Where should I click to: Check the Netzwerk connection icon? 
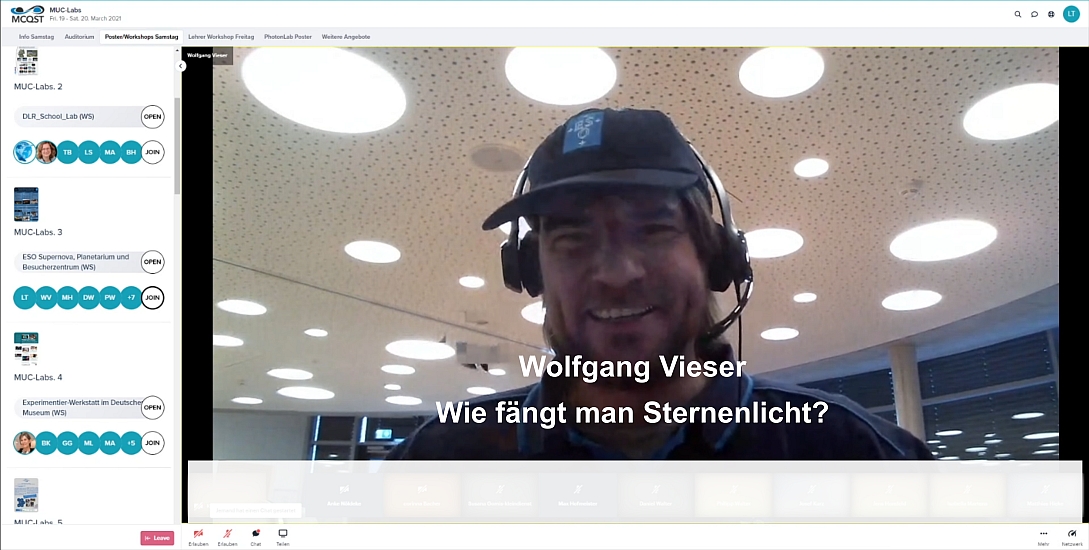point(1072,534)
